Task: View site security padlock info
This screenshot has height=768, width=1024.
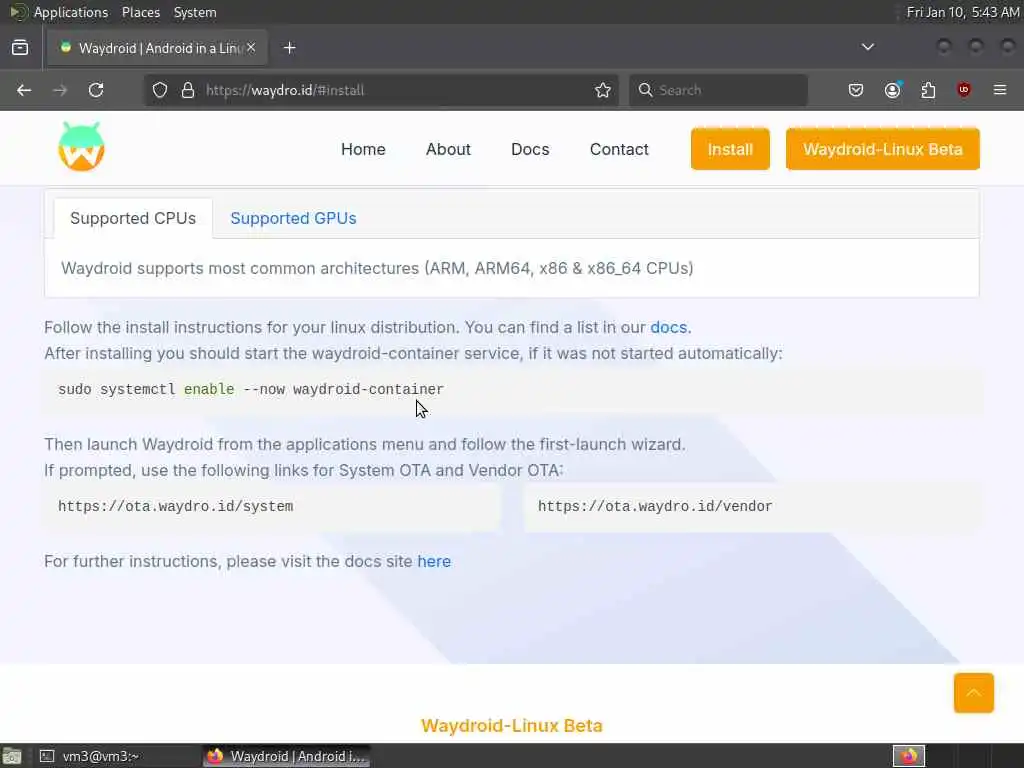Action: coord(188,90)
